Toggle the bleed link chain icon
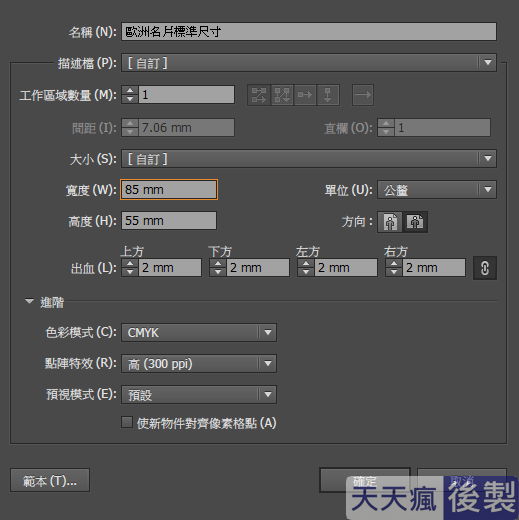Viewport: 519px width, 520px height. click(x=485, y=268)
